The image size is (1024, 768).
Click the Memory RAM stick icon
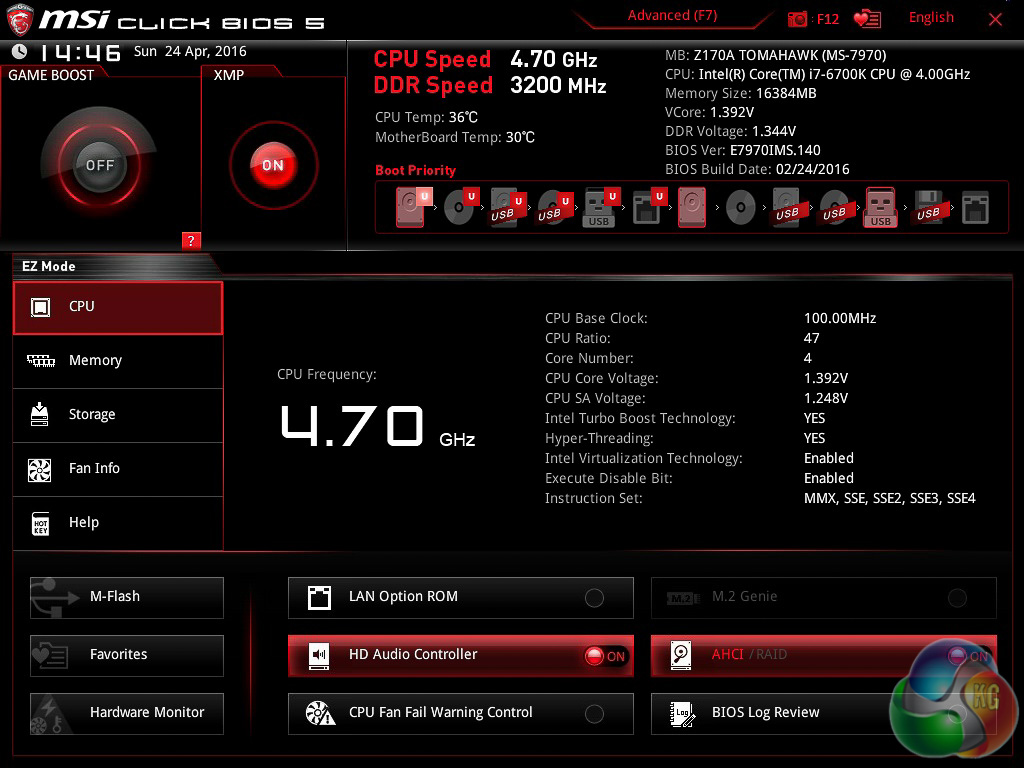(x=40, y=360)
